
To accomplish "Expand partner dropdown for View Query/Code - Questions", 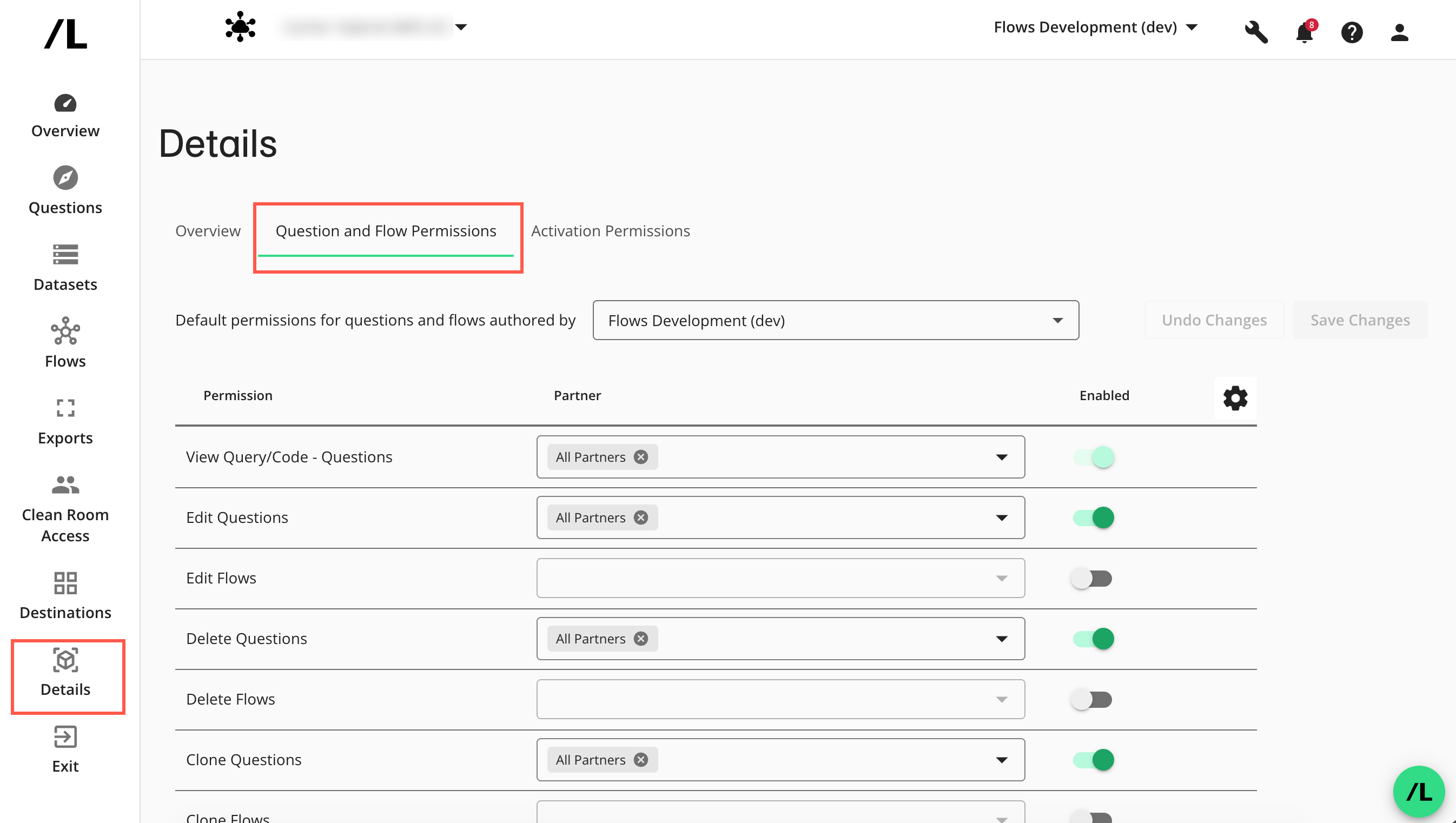I will click(x=1001, y=457).
